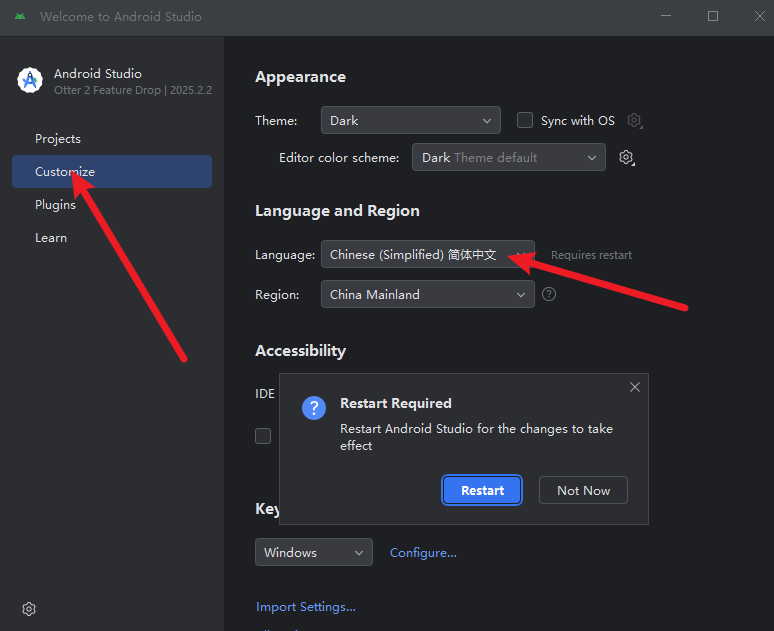Viewport: 774px width, 631px height.
Task: Close the Restart Required popup
Action: tap(635, 387)
